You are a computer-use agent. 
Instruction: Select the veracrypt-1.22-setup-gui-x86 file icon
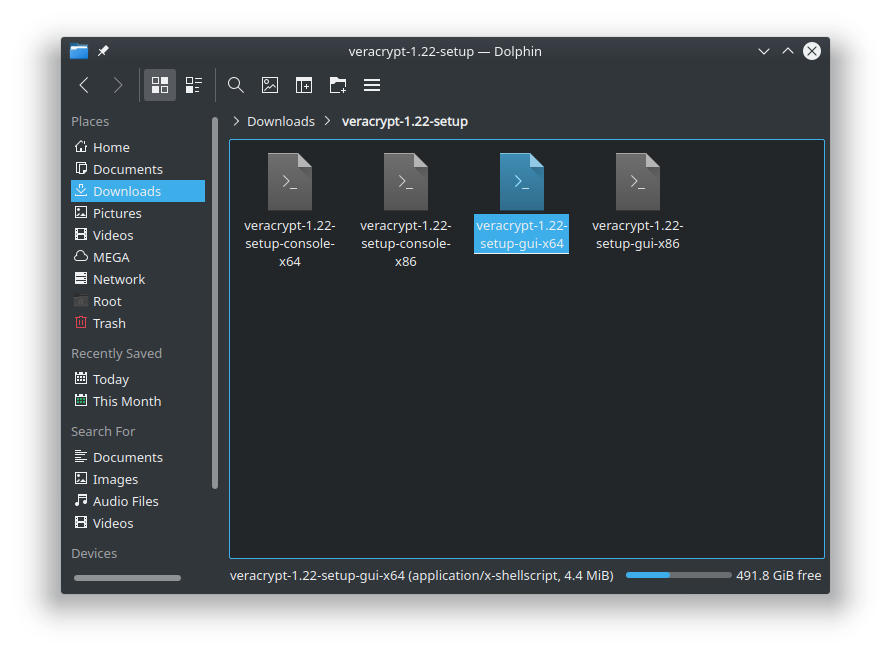click(x=638, y=182)
